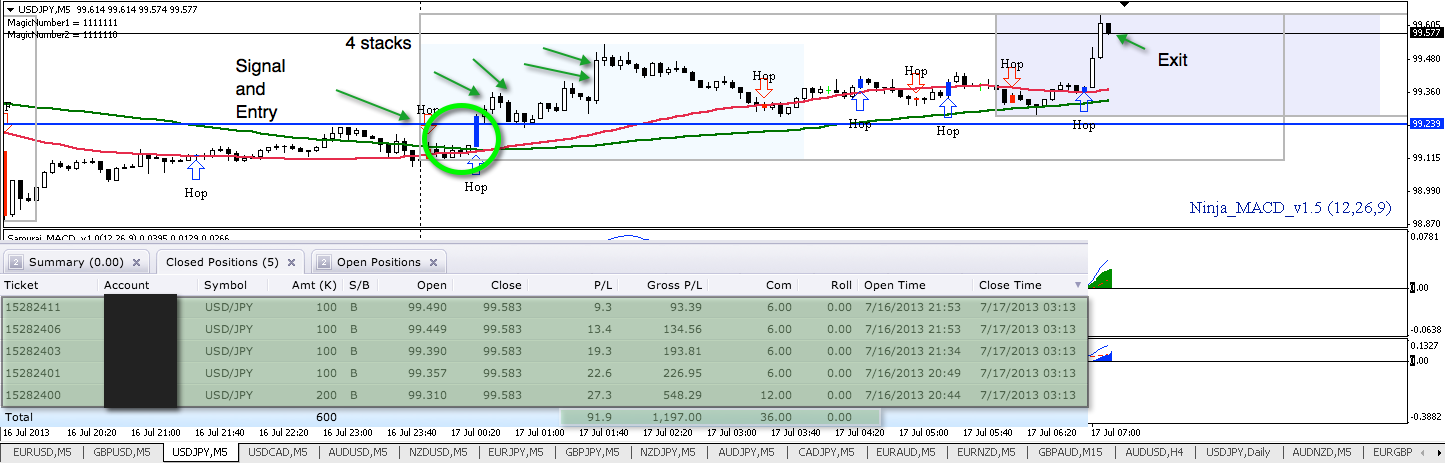Click the Open Positions tab's panel icon

(323, 262)
